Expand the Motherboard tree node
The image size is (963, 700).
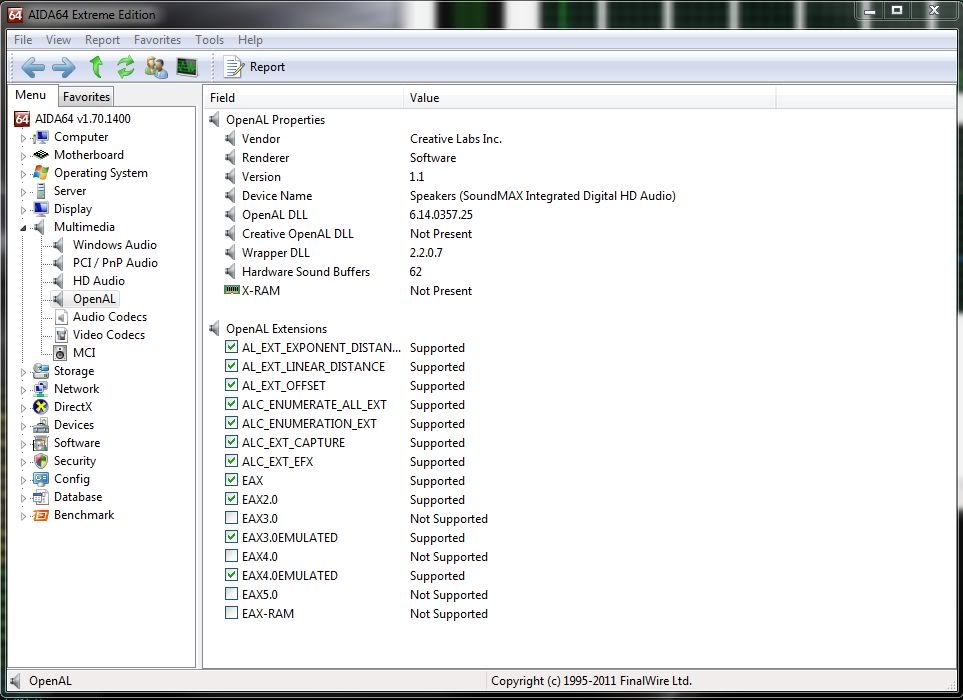click(x=23, y=156)
